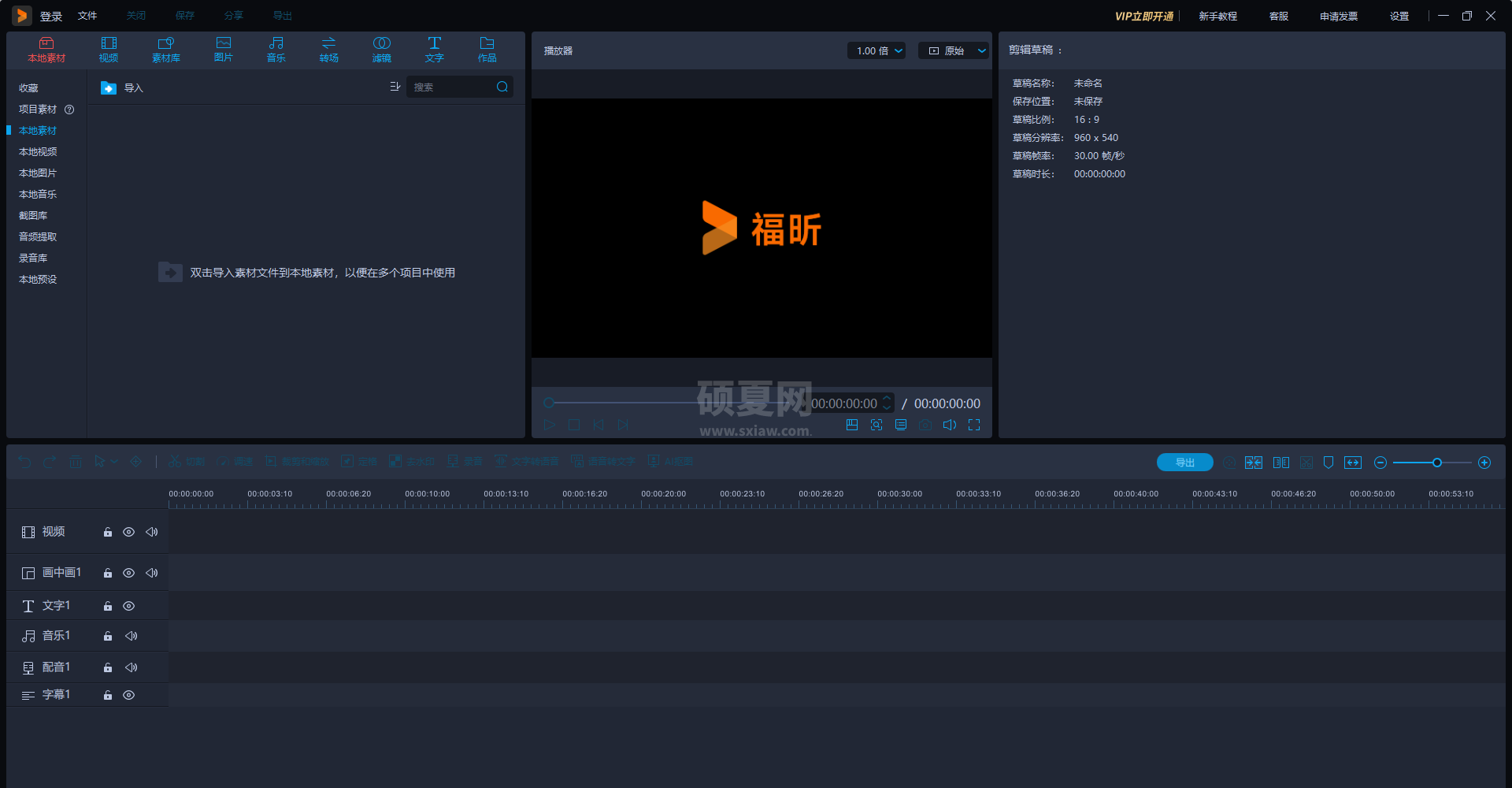The height and width of the screenshot is (788, 1512).
Task: Select 项目素材 in the left sidebar
Action: [x=38, y=110]
